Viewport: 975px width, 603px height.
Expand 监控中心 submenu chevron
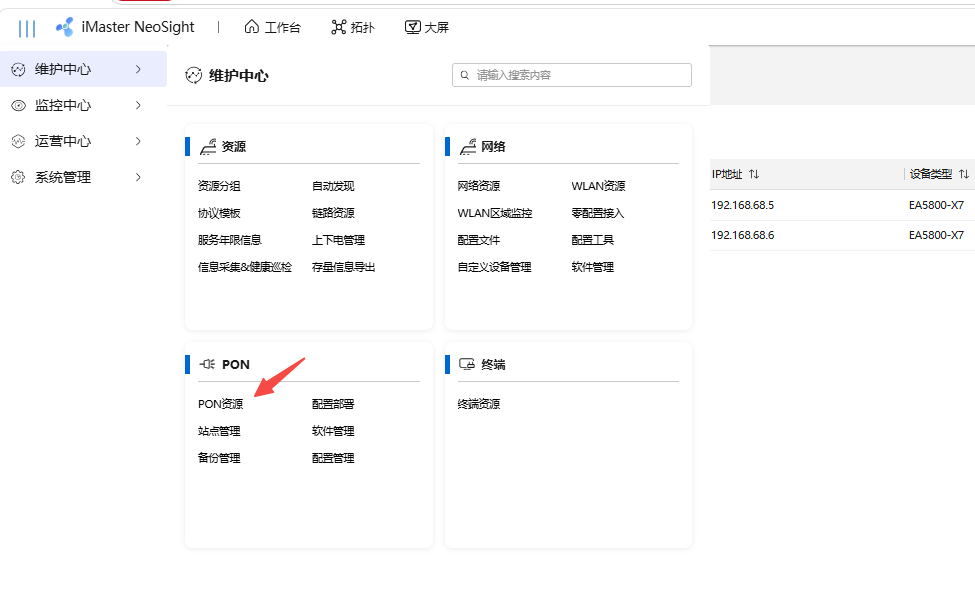[138, 105]
